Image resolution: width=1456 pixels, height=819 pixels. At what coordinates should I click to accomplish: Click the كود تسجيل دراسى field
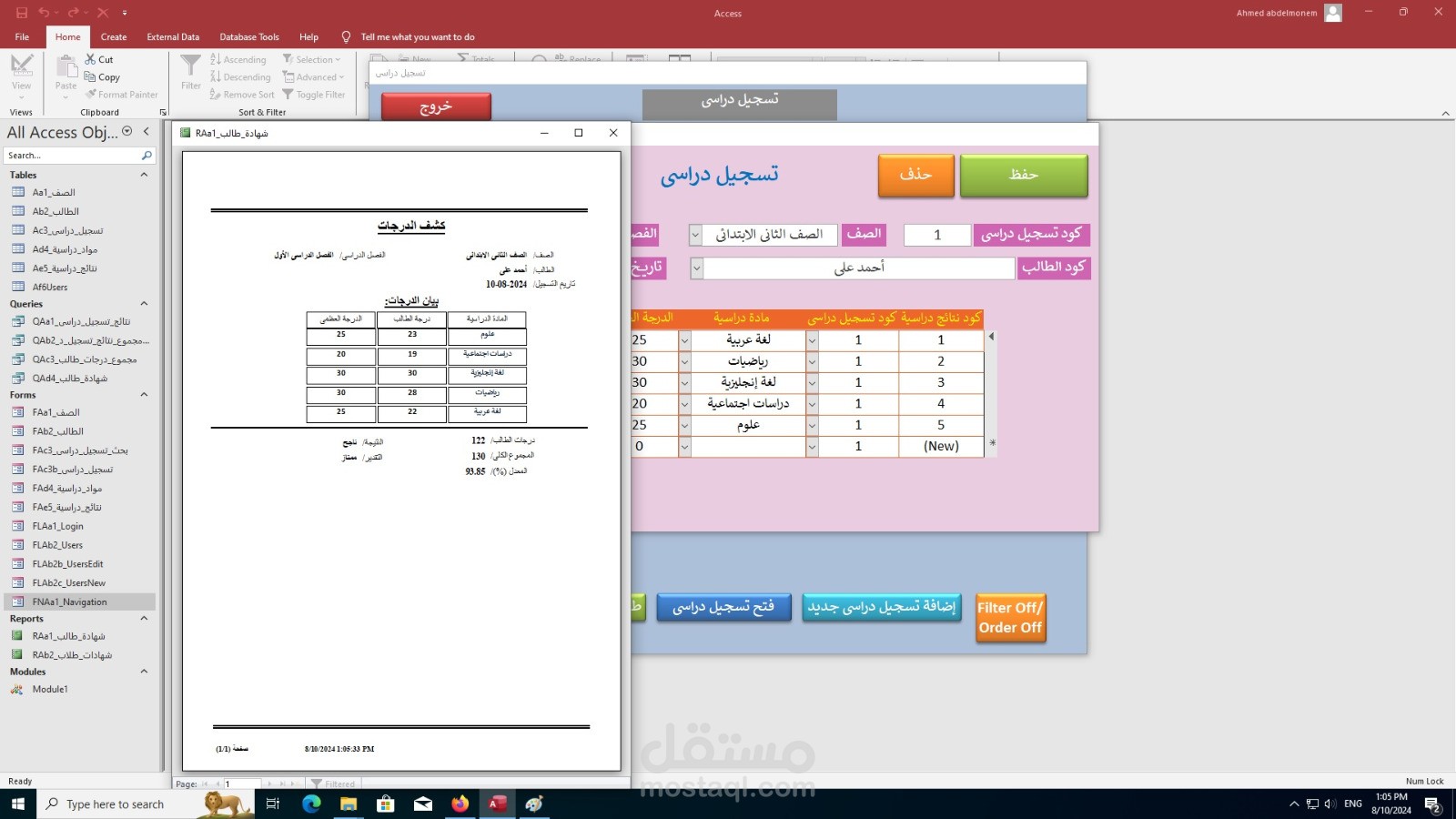(937, 235)
